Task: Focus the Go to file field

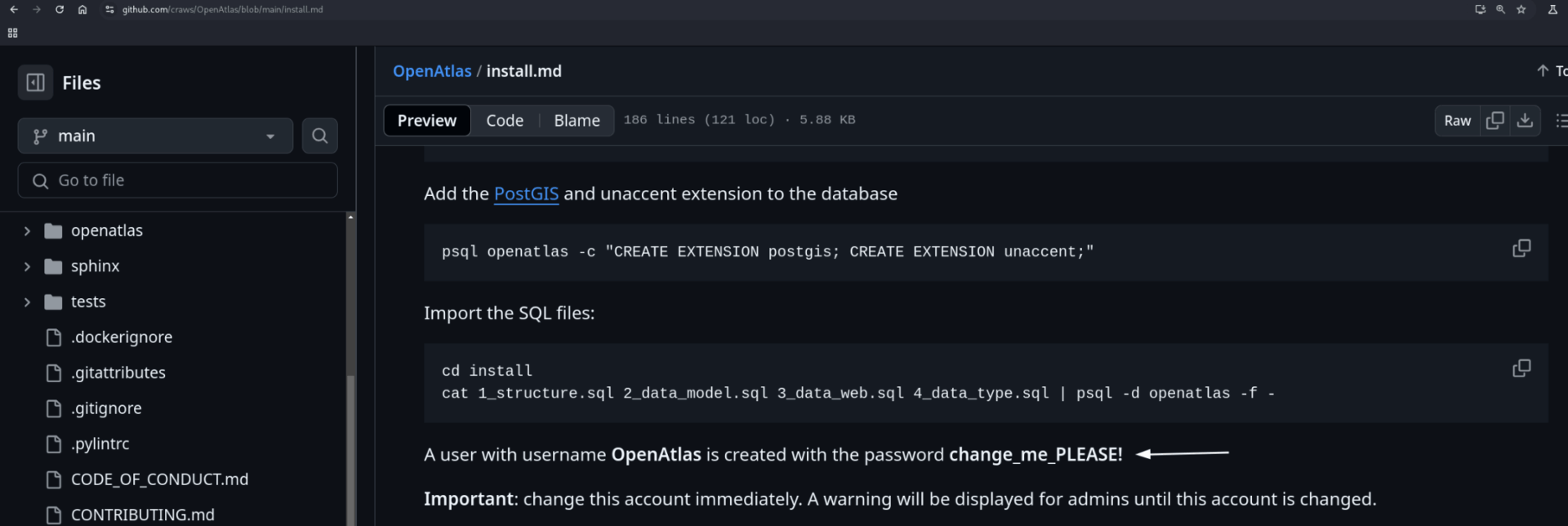Action: point(177,181)
